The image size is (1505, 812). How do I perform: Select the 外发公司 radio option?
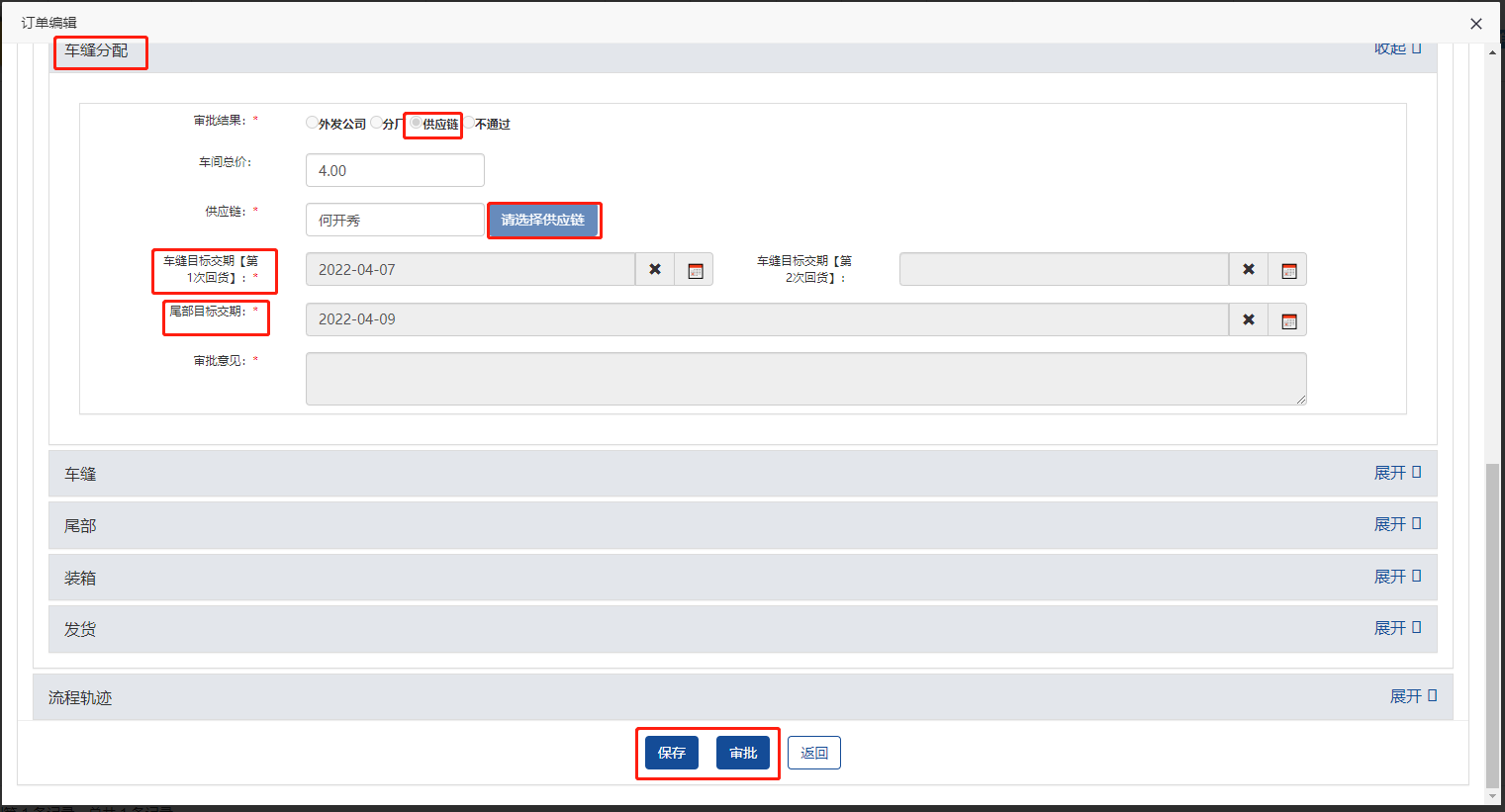313,123
